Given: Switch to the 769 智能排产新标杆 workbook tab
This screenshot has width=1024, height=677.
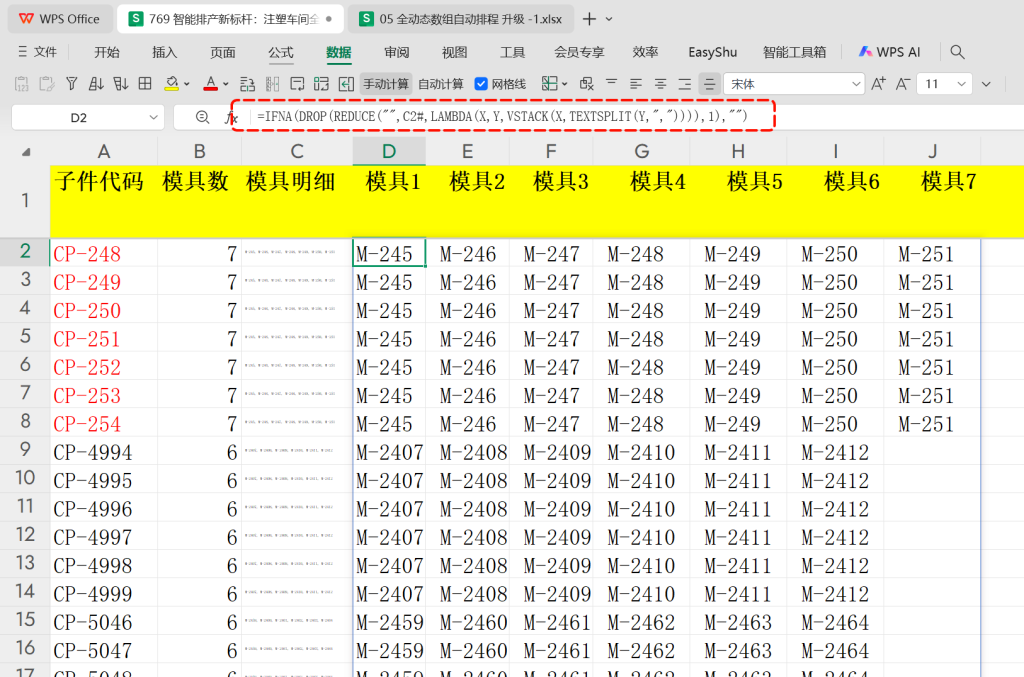Looking at the screenshot, I should 231,19.
